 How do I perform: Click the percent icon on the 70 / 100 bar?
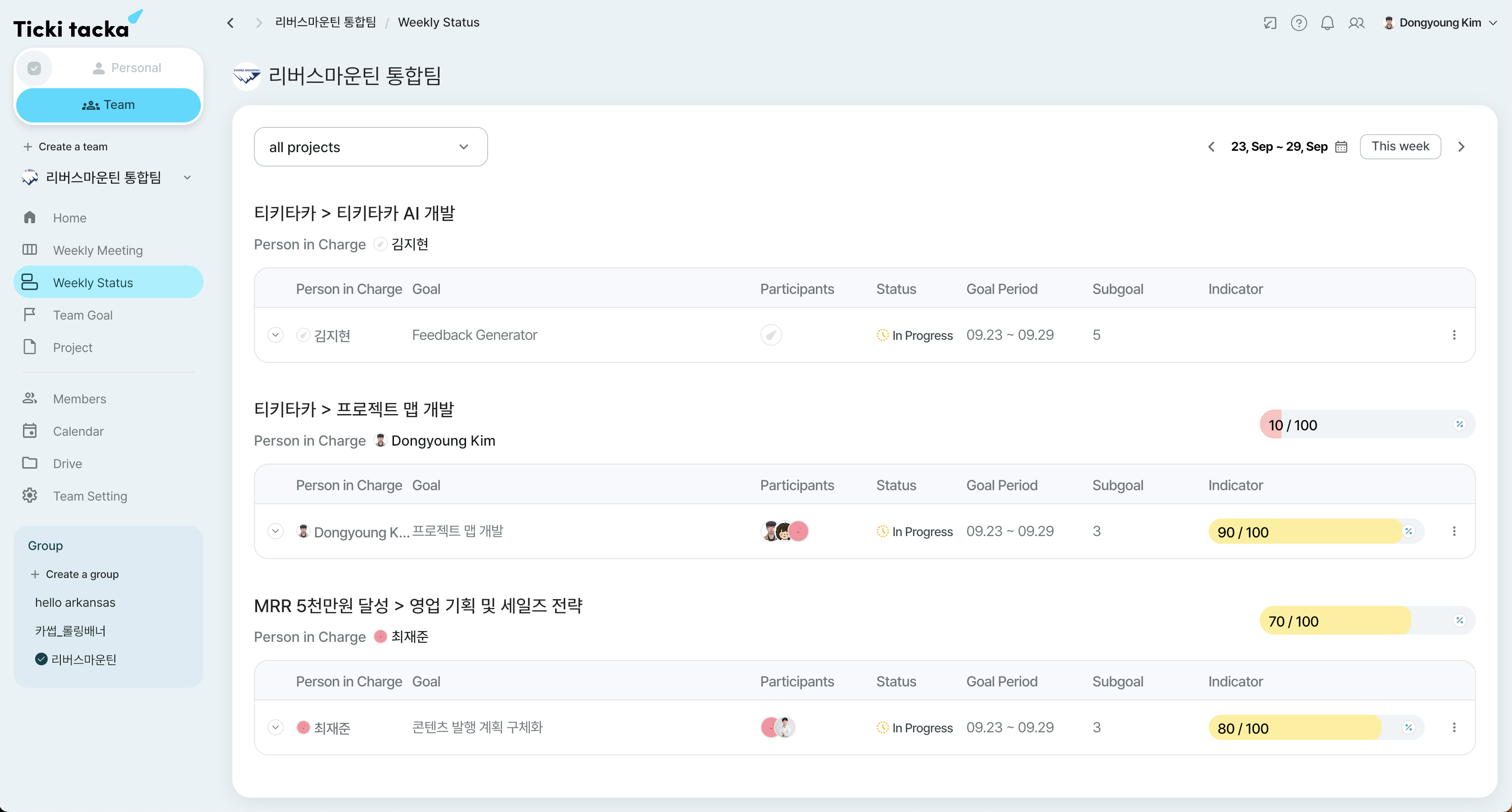click(1460, 621)
